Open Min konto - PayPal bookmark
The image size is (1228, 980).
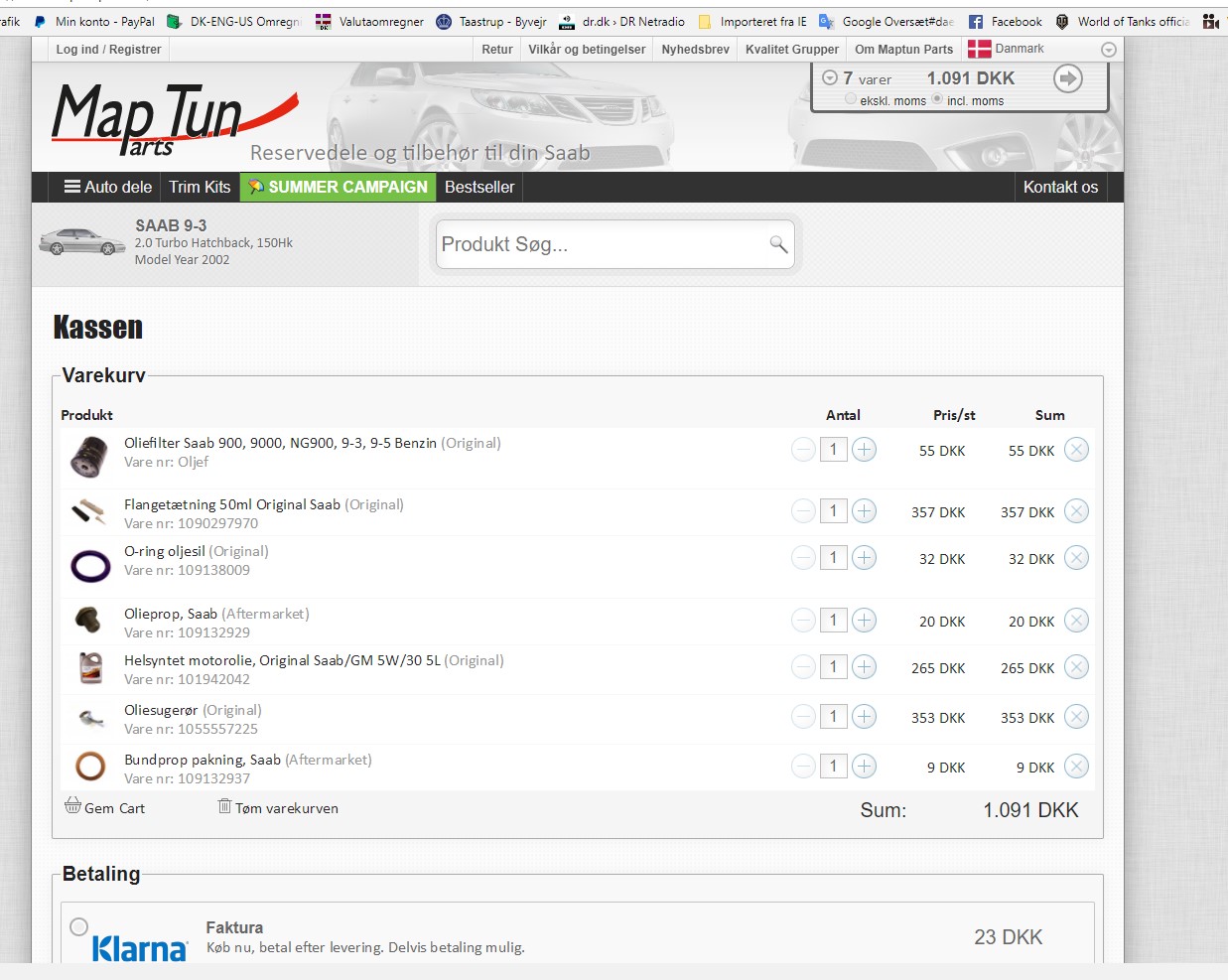click(95, 21)
